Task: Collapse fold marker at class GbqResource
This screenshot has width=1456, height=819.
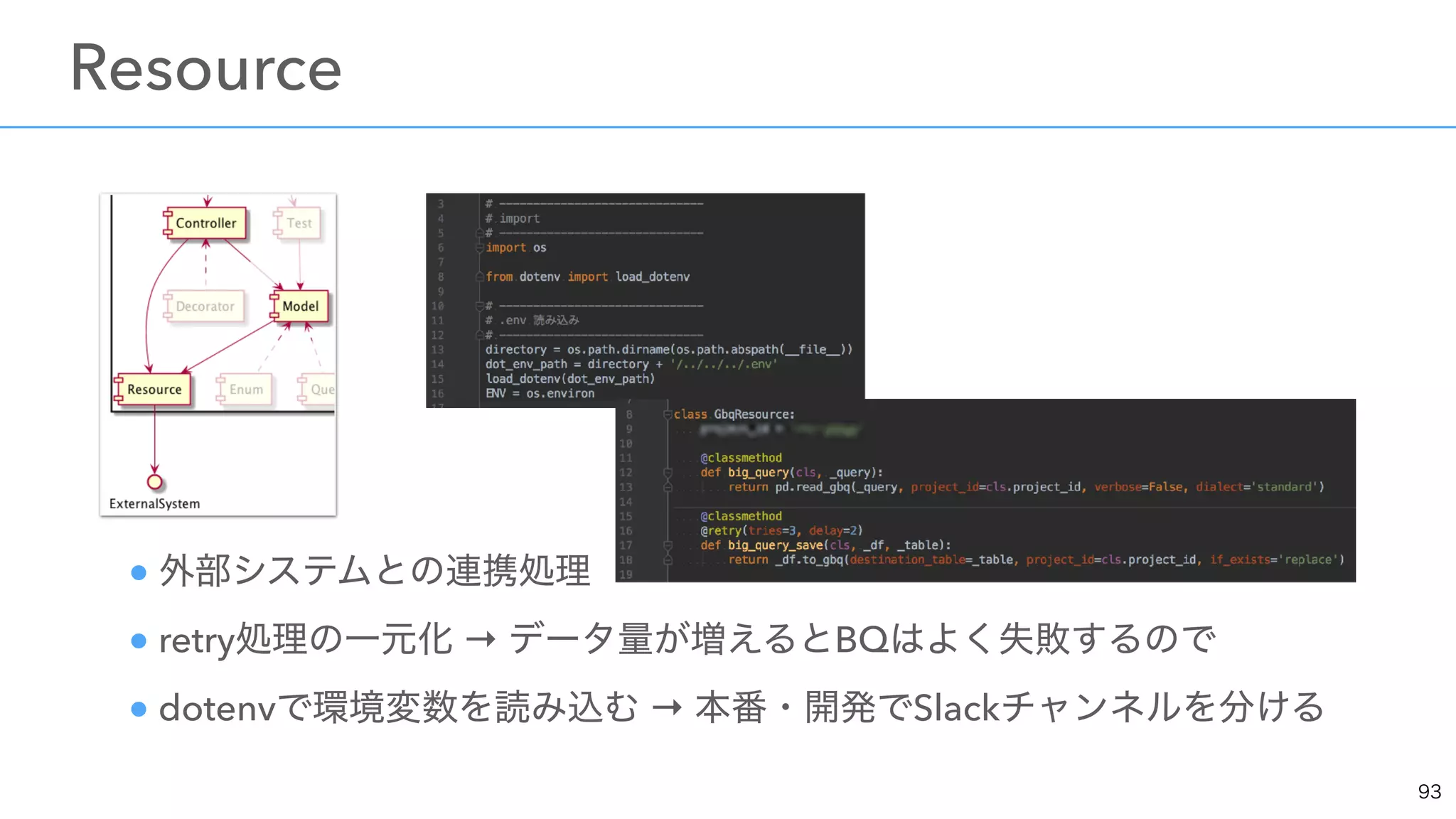Action: tap(668, 414)
